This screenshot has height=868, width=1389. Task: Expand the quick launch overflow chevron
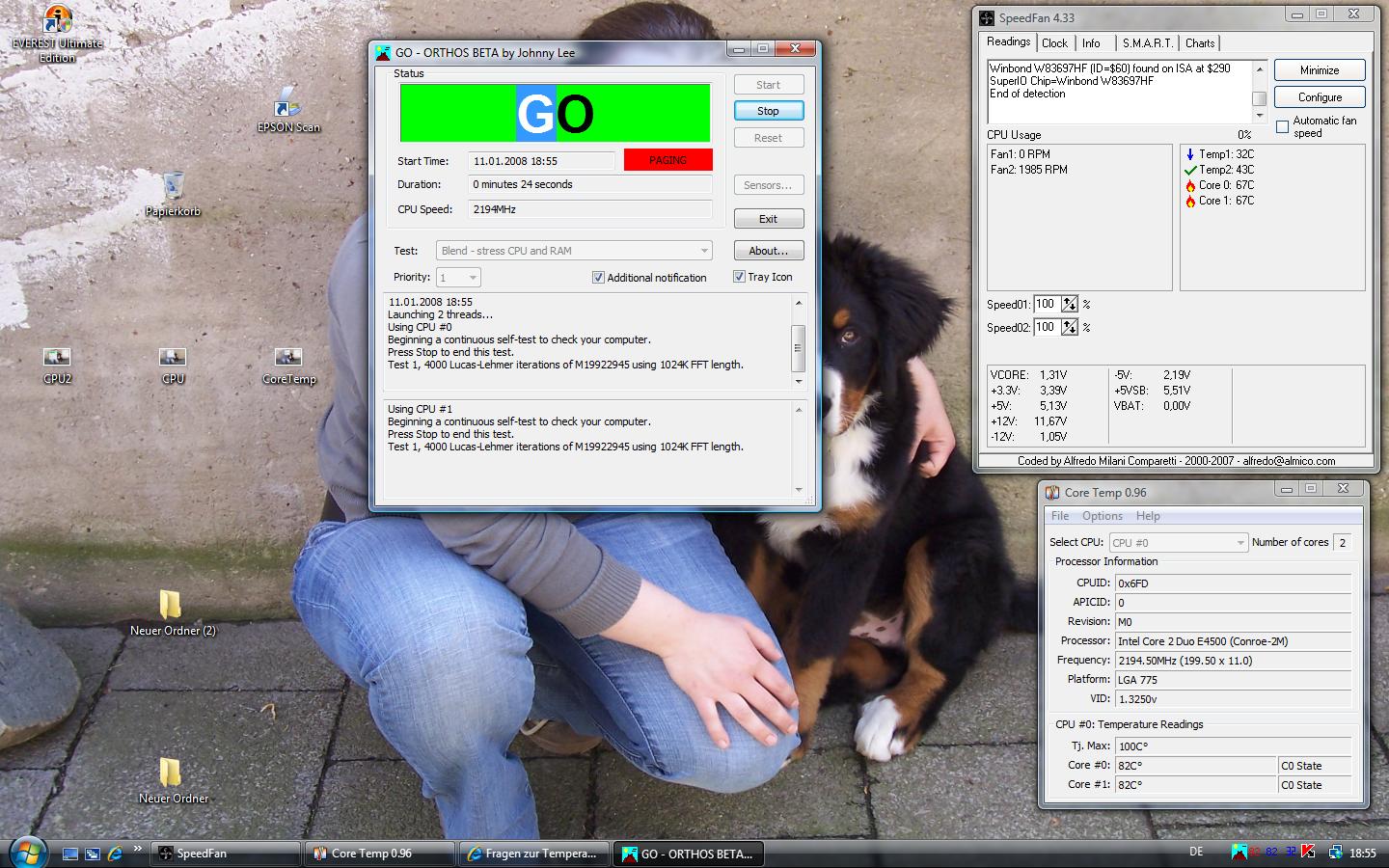tap(138, 849)
